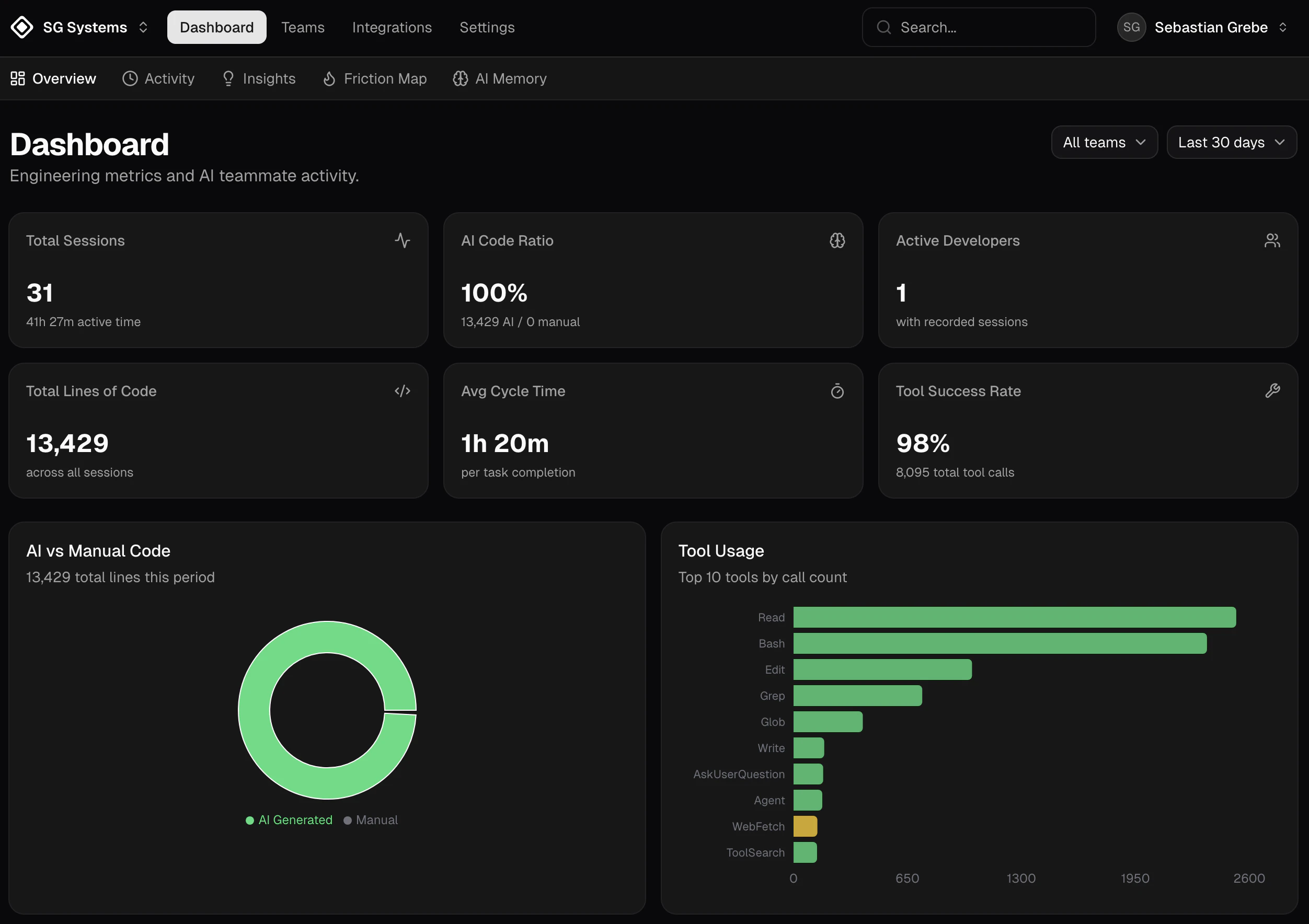Click the pulse icon on Total Sessions card
The width and height of the screenshot is (1309, 924).
coord(403,240)
